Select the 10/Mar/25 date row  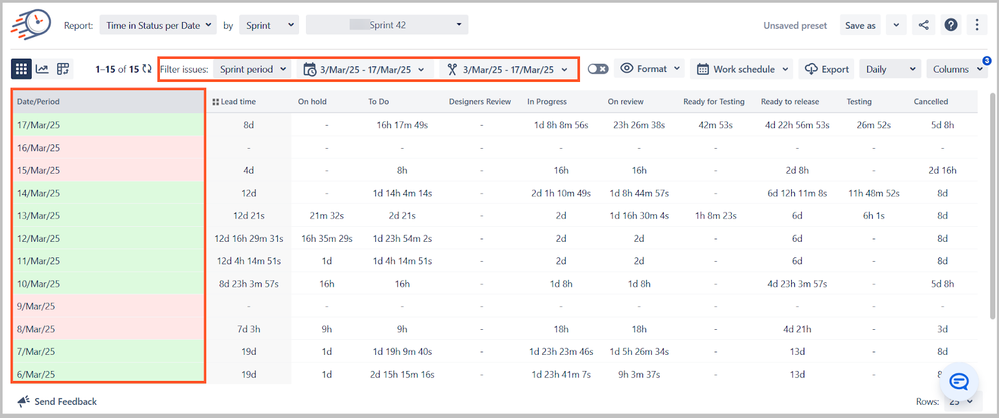coord(109,284)
